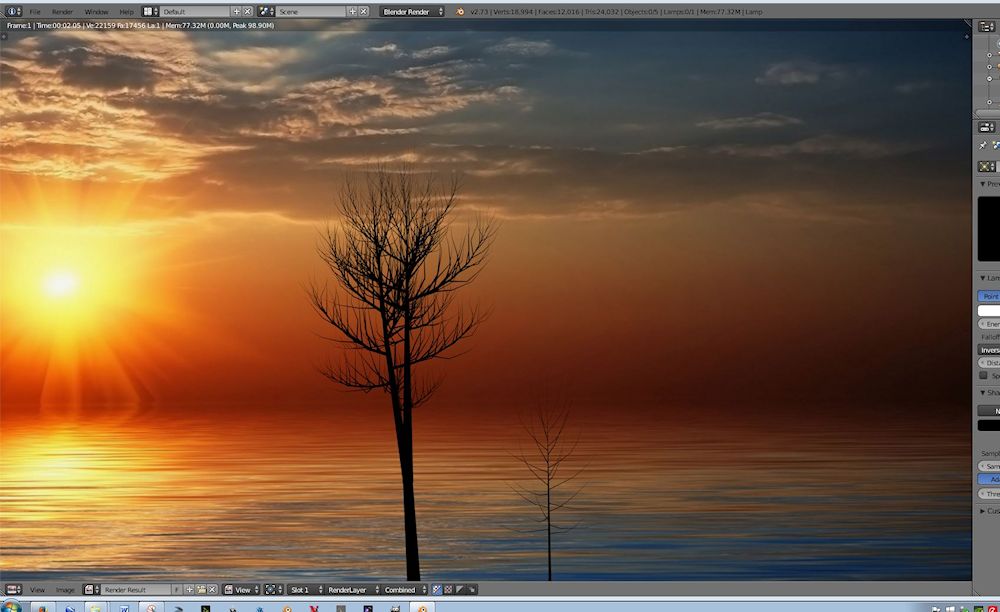Create a new image with the plus
The height and width of the screenshot is (612, 1000).
point(189,590)
